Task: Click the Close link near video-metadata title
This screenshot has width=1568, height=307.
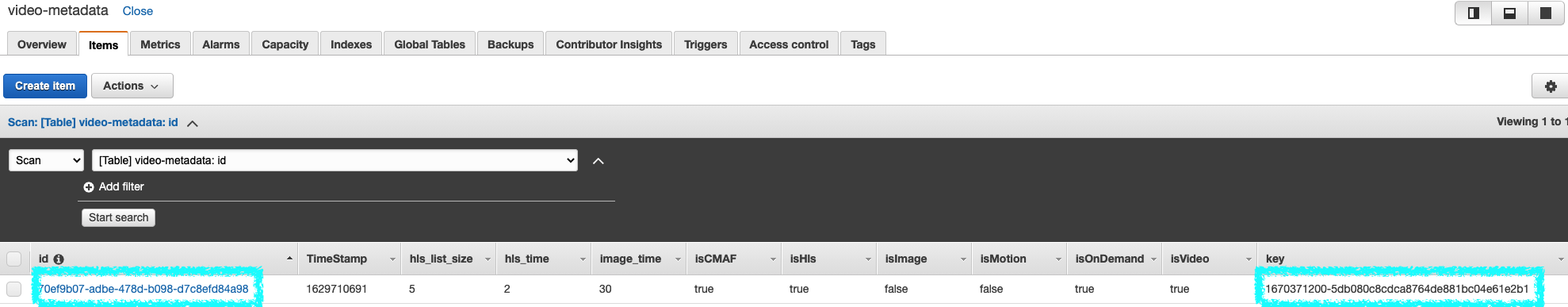Action: click(x=138, y=11)
